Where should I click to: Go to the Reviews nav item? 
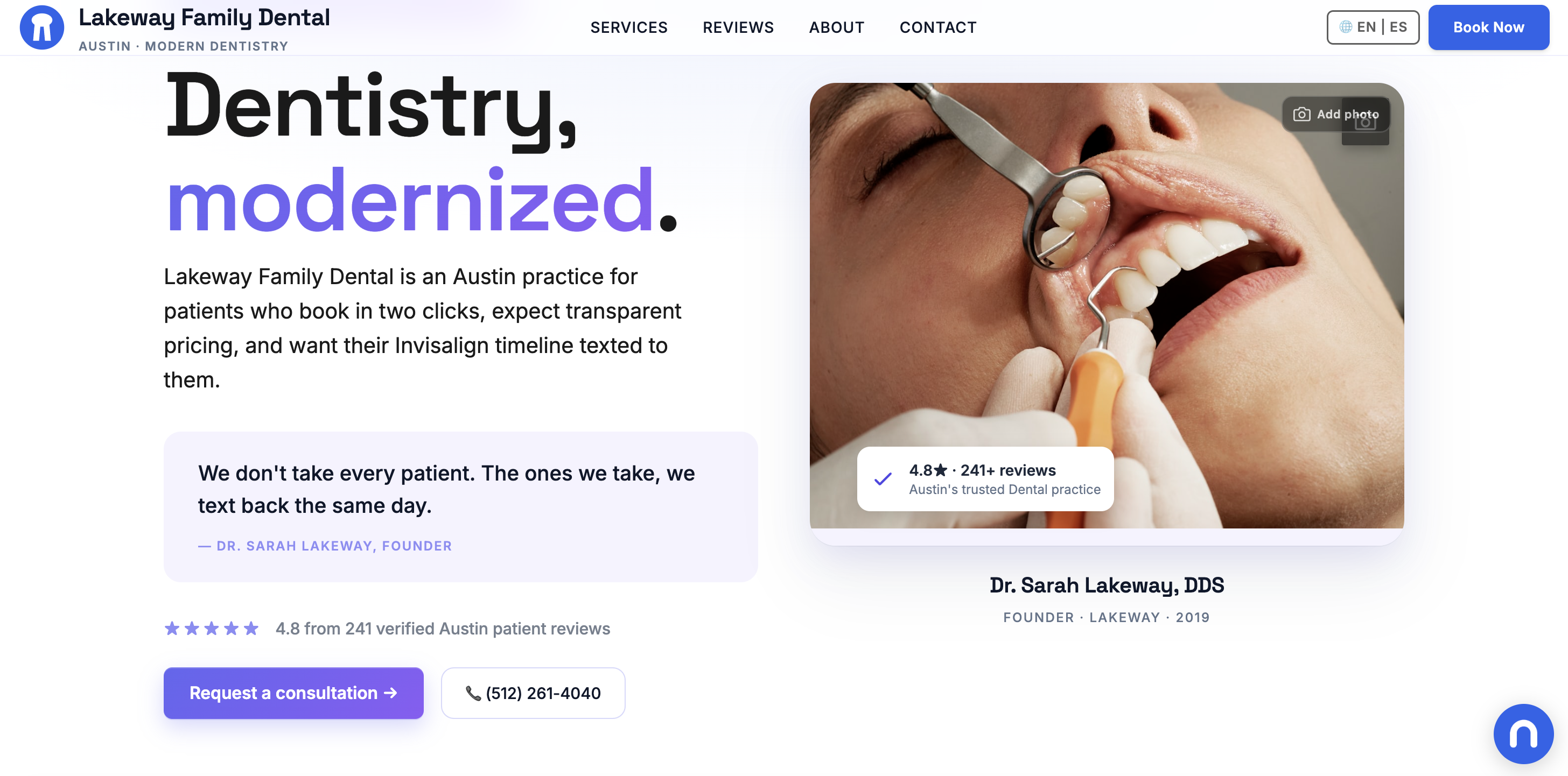pos(738,27)
